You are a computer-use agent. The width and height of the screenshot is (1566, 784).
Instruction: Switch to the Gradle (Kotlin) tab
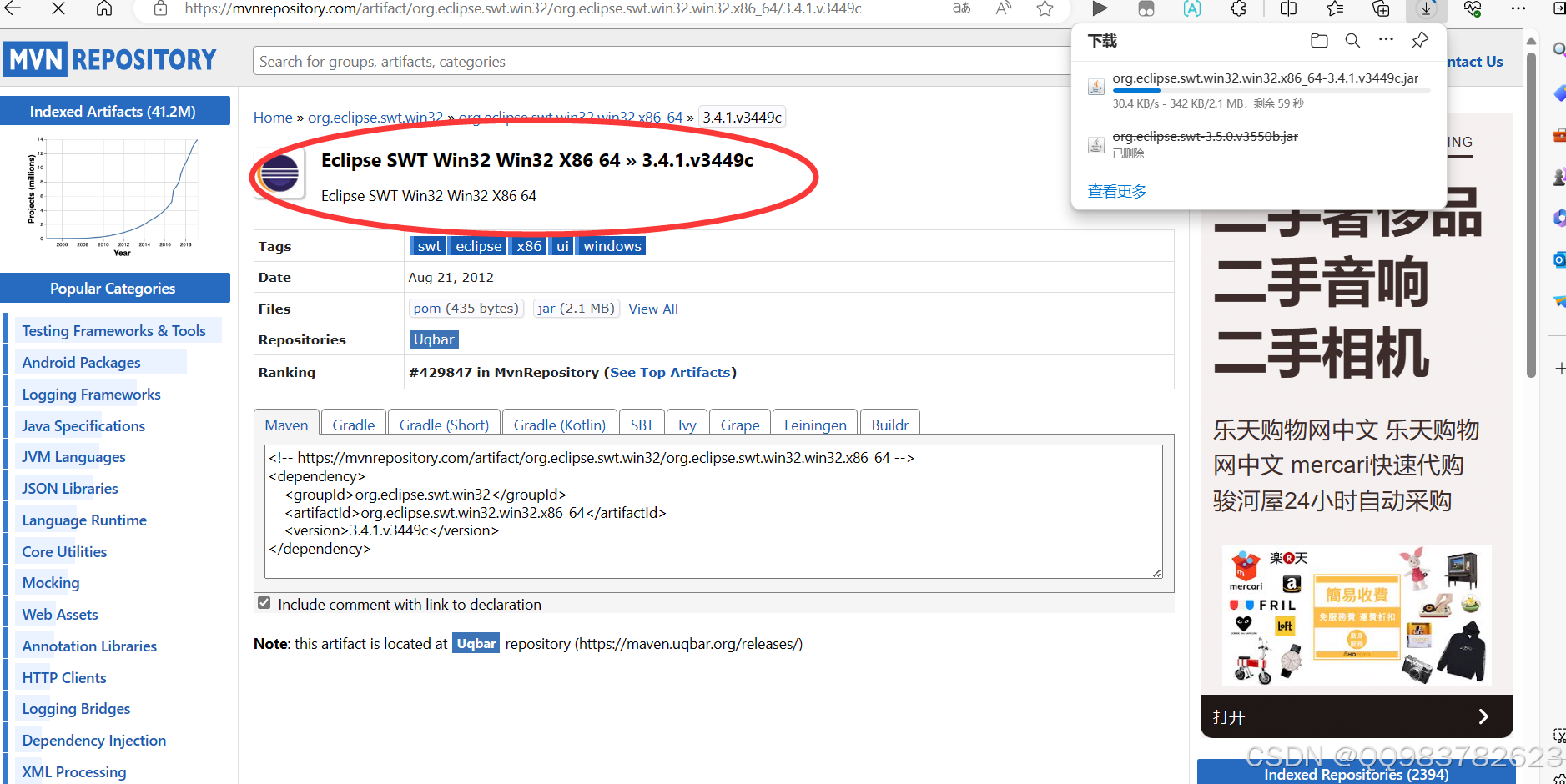pyautogui.click(x=560, y=425)
